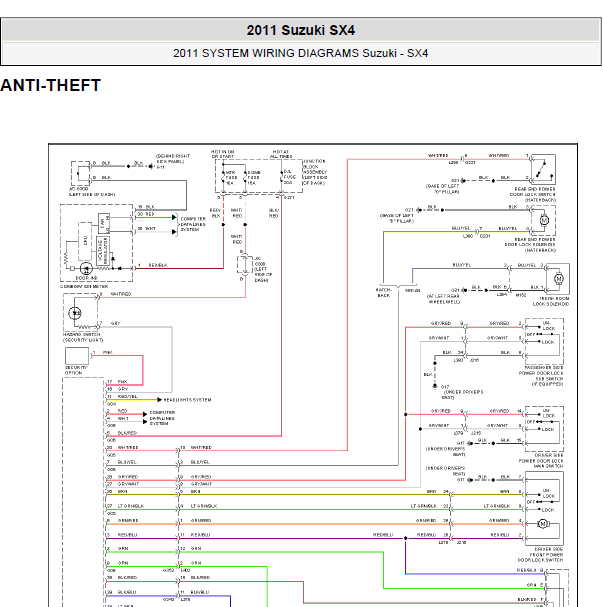Click the DOOR IND lamp symbol
The height and width of the screenshot is (607, 603).
(86, 268)
